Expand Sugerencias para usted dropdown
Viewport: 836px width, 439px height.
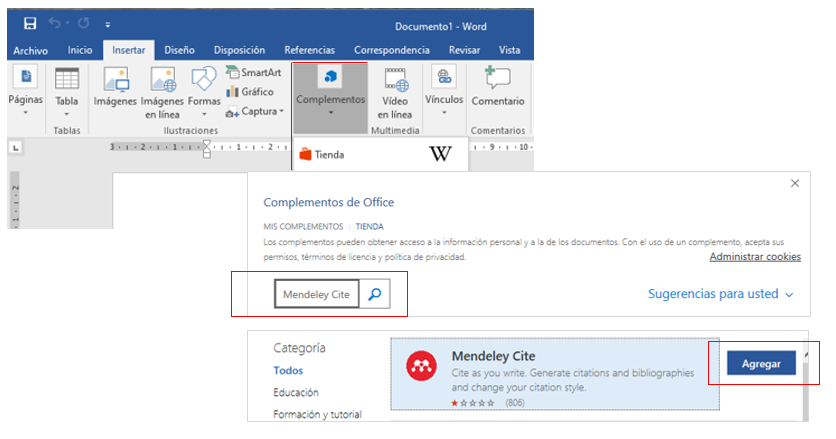click(720, 294)
